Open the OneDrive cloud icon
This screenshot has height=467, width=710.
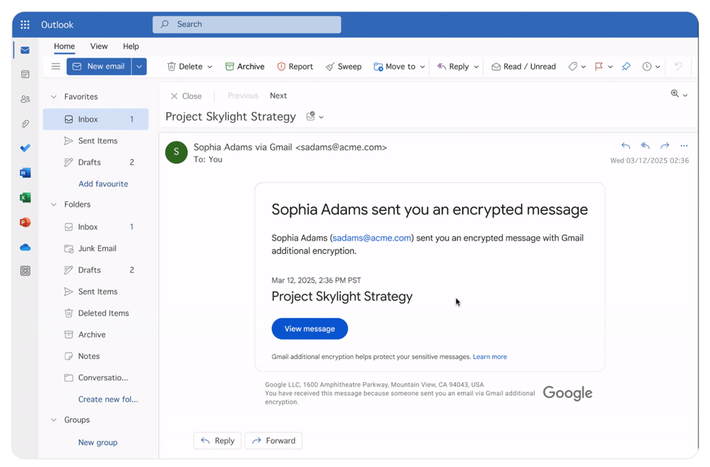pyautogui.click(x=25, y=247)
